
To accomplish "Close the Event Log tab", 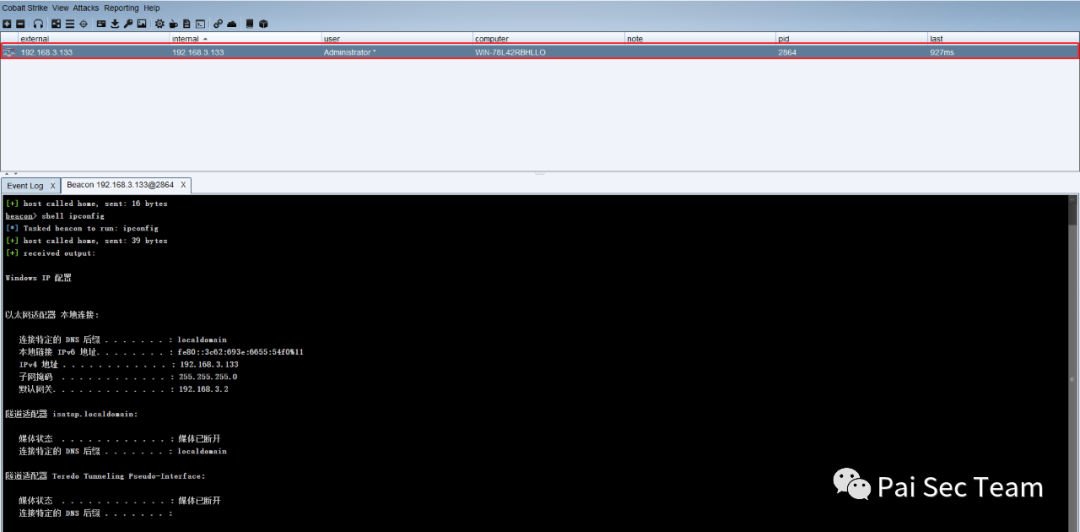I will (53, 186).
